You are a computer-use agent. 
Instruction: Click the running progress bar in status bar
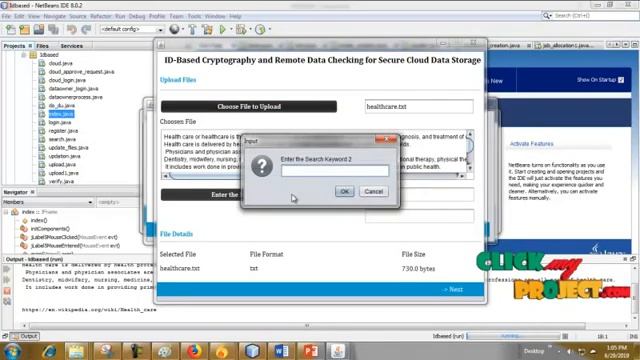tap(514, 336)
